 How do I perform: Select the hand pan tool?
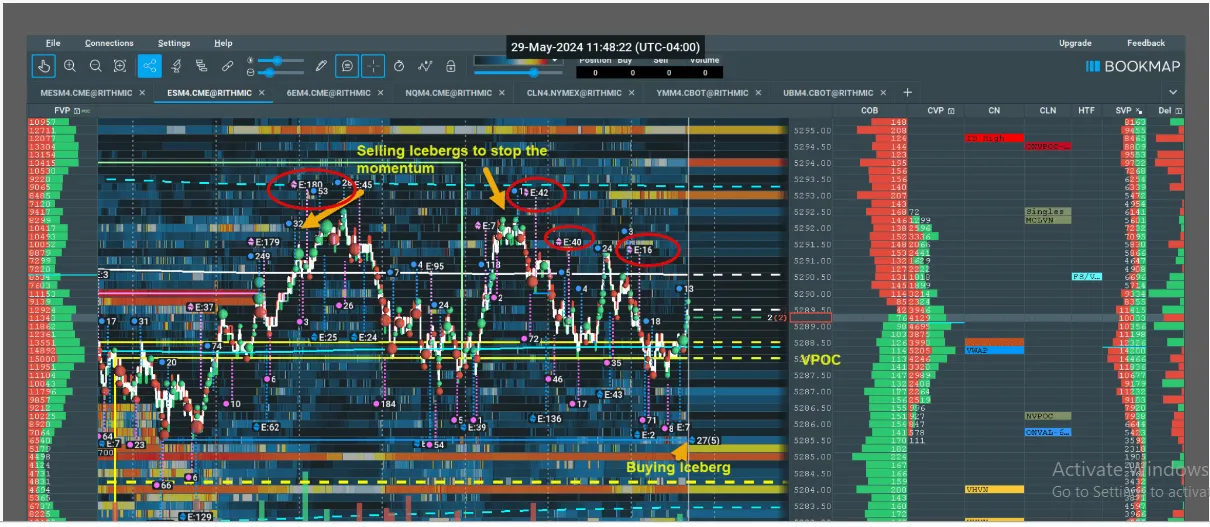(x=43, y=66)
